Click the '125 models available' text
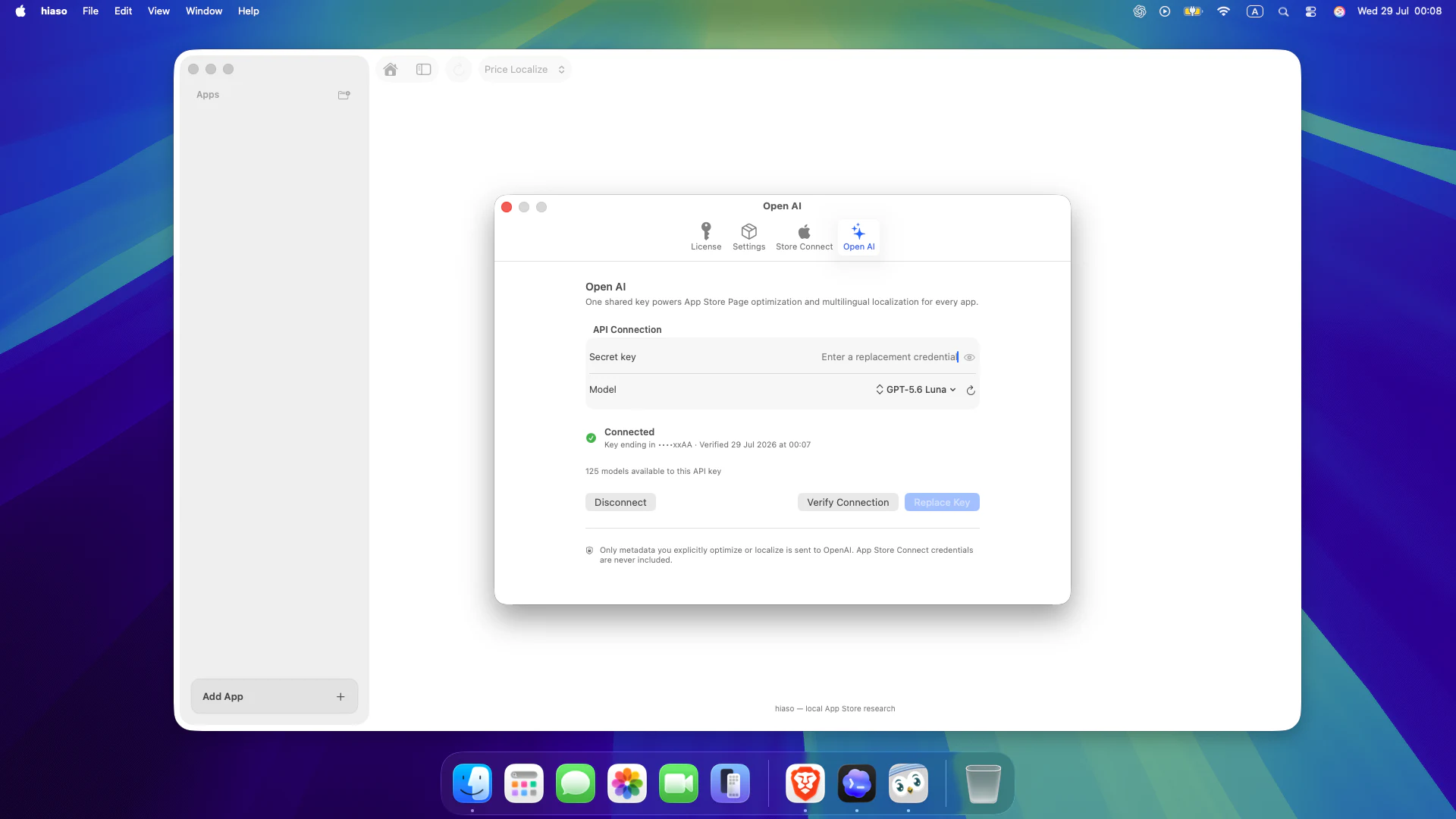The height and width of the screenshot is (819, 1456). coord(653,471)
